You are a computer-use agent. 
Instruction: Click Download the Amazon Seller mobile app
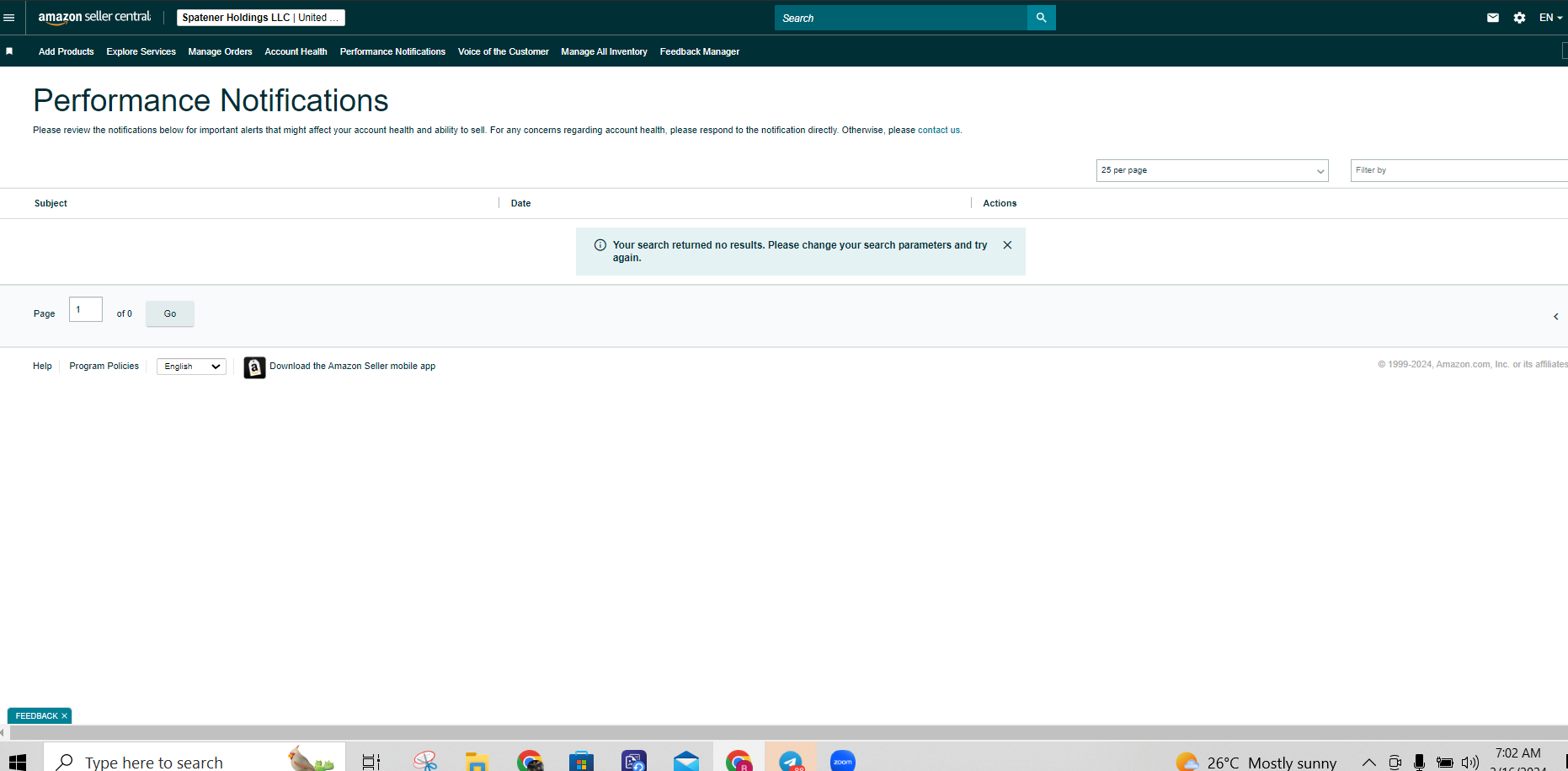[x=353, y=366]
